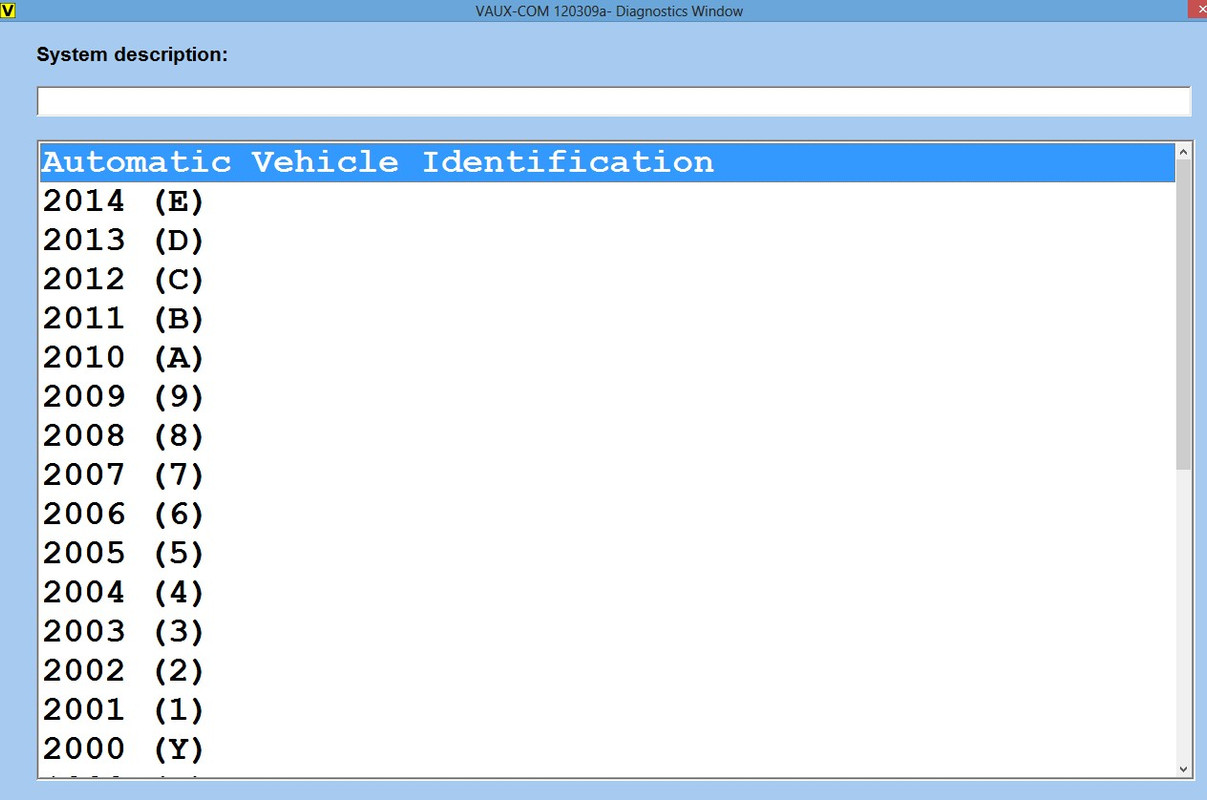This screenshot has height=800, width=1207.
Task: Click the System description input field
Action: point(614,101)
